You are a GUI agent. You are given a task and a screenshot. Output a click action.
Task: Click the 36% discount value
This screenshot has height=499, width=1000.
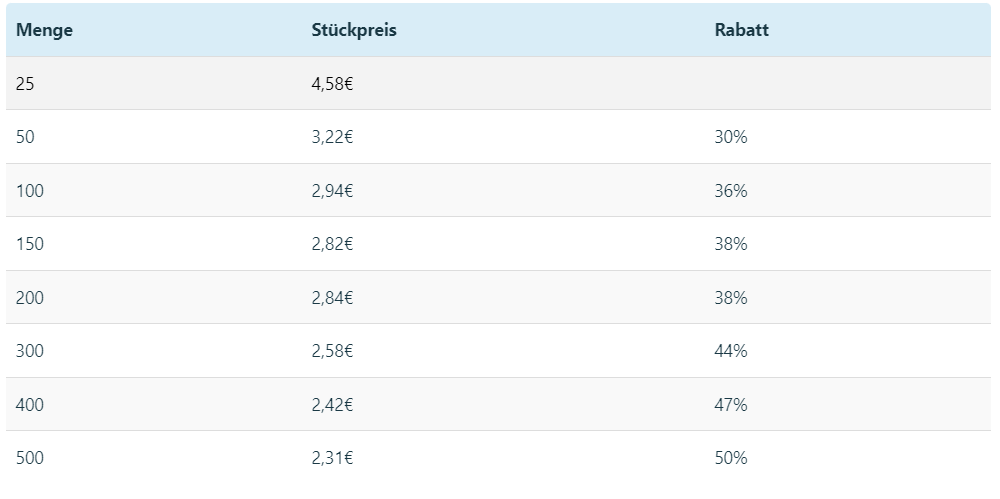click(731, 190)
